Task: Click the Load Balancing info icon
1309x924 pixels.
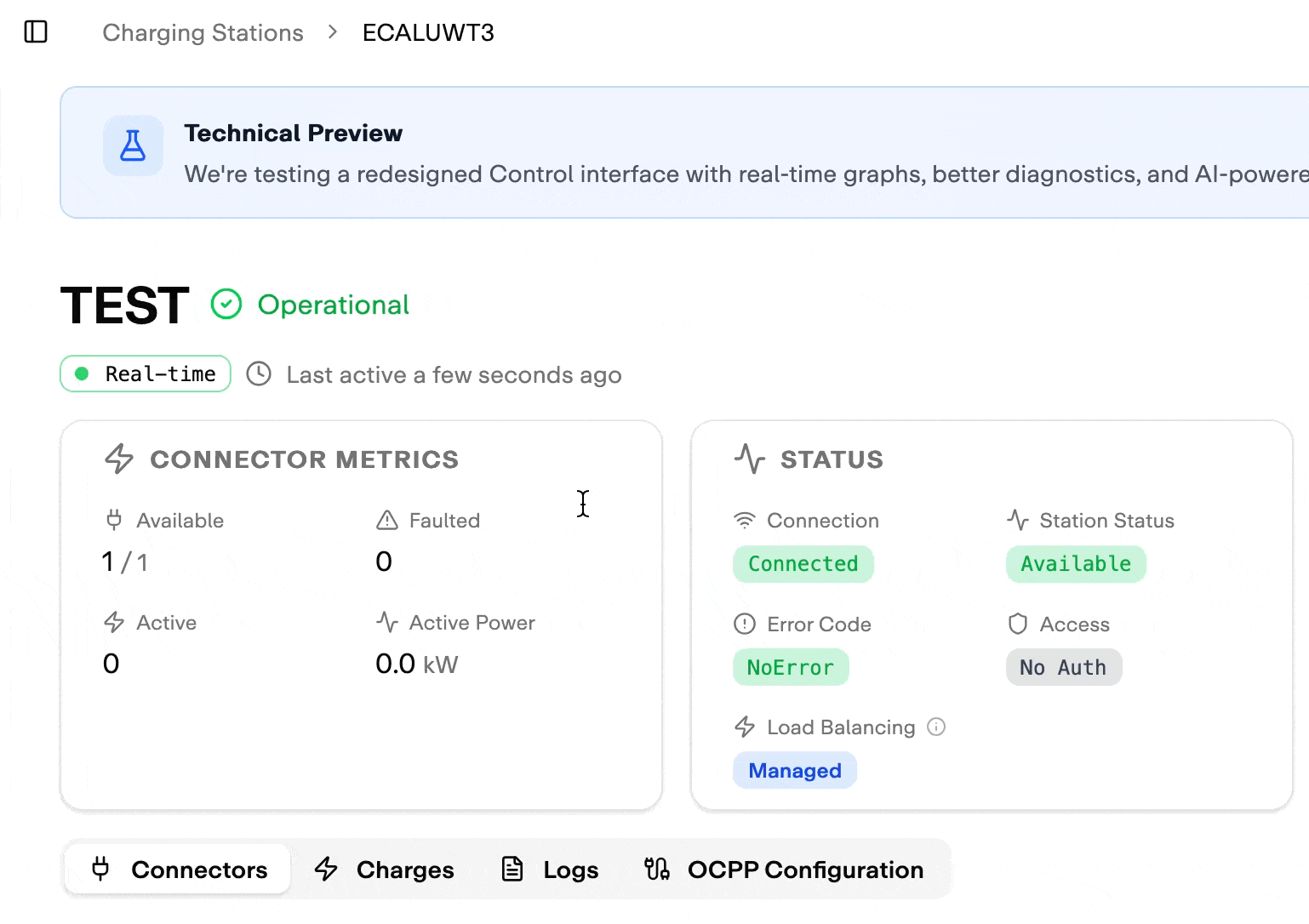Action: point(936,727)
